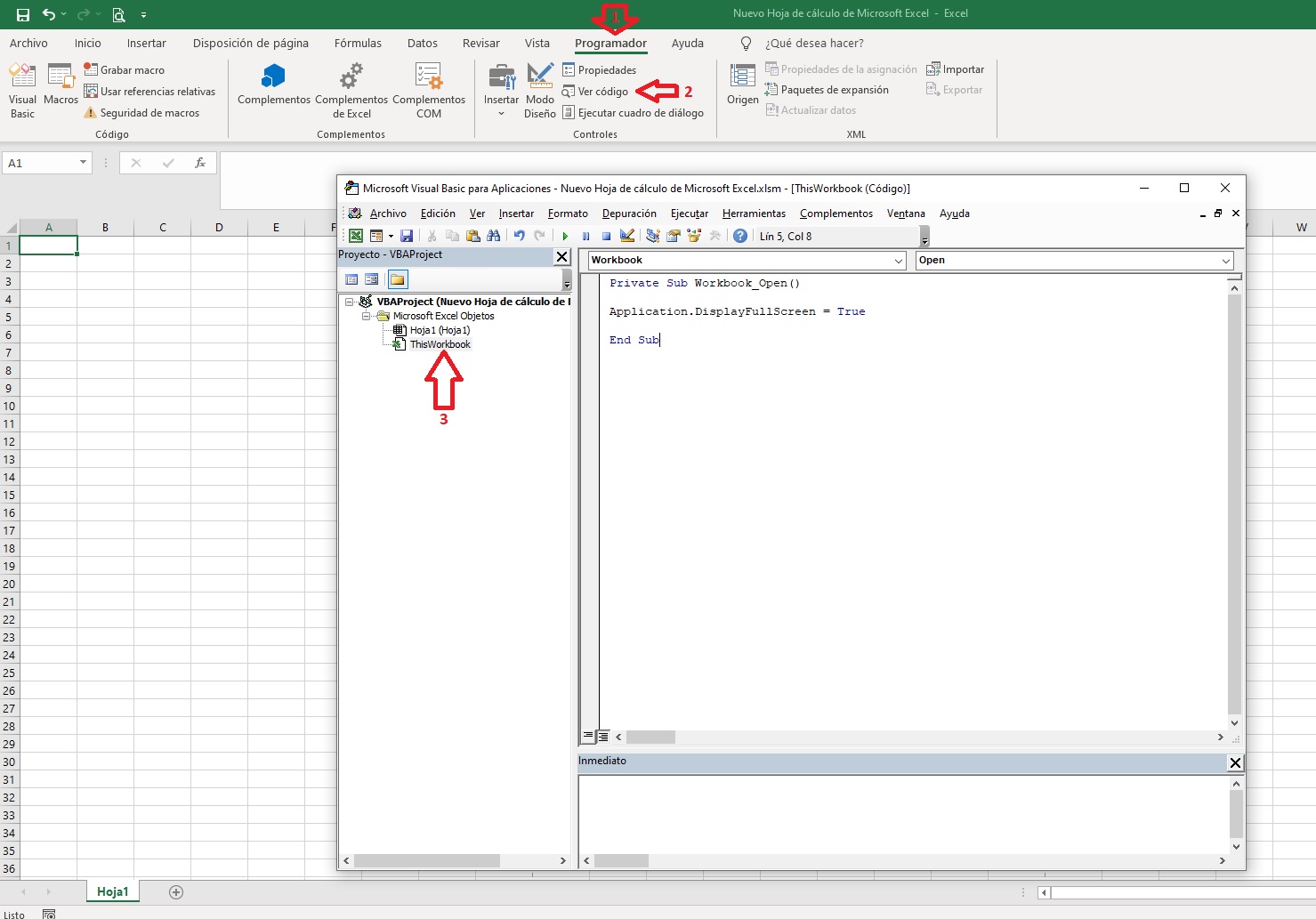Switch to the Programador ribbon tab

point(610,43)
